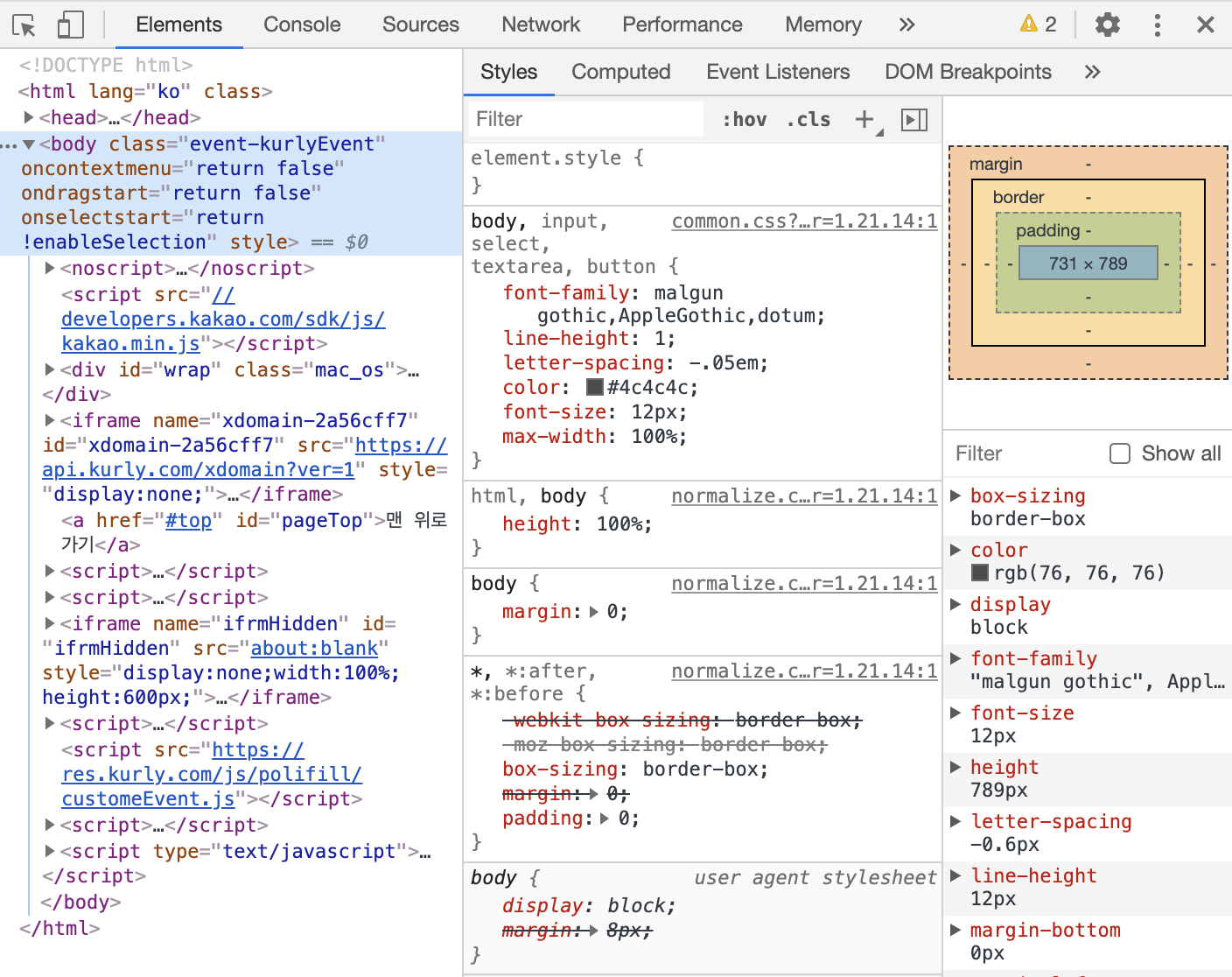The image size is (1232, 977).
Task: Open the Sources tab
Action: pos(421,25)
